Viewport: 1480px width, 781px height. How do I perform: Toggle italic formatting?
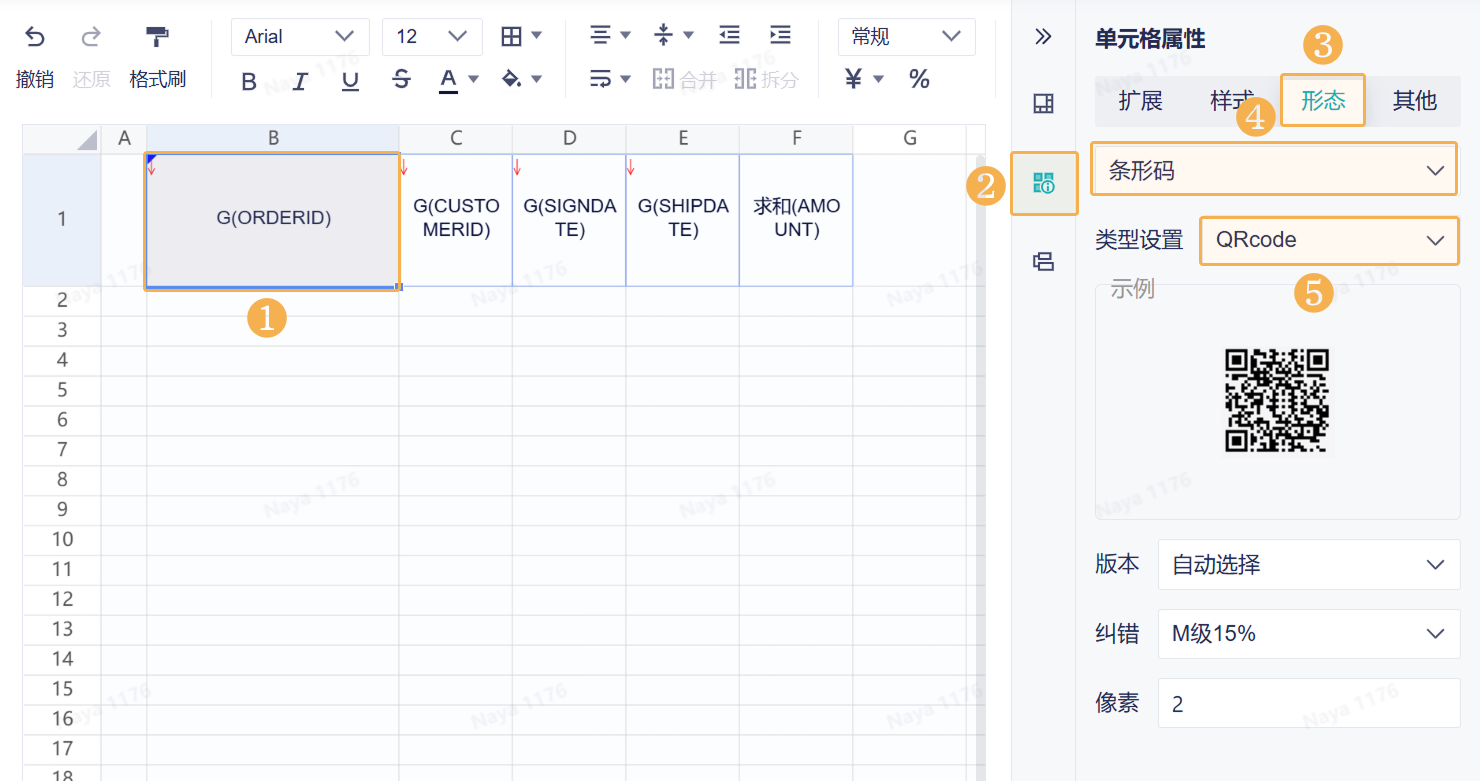point(299,81)
